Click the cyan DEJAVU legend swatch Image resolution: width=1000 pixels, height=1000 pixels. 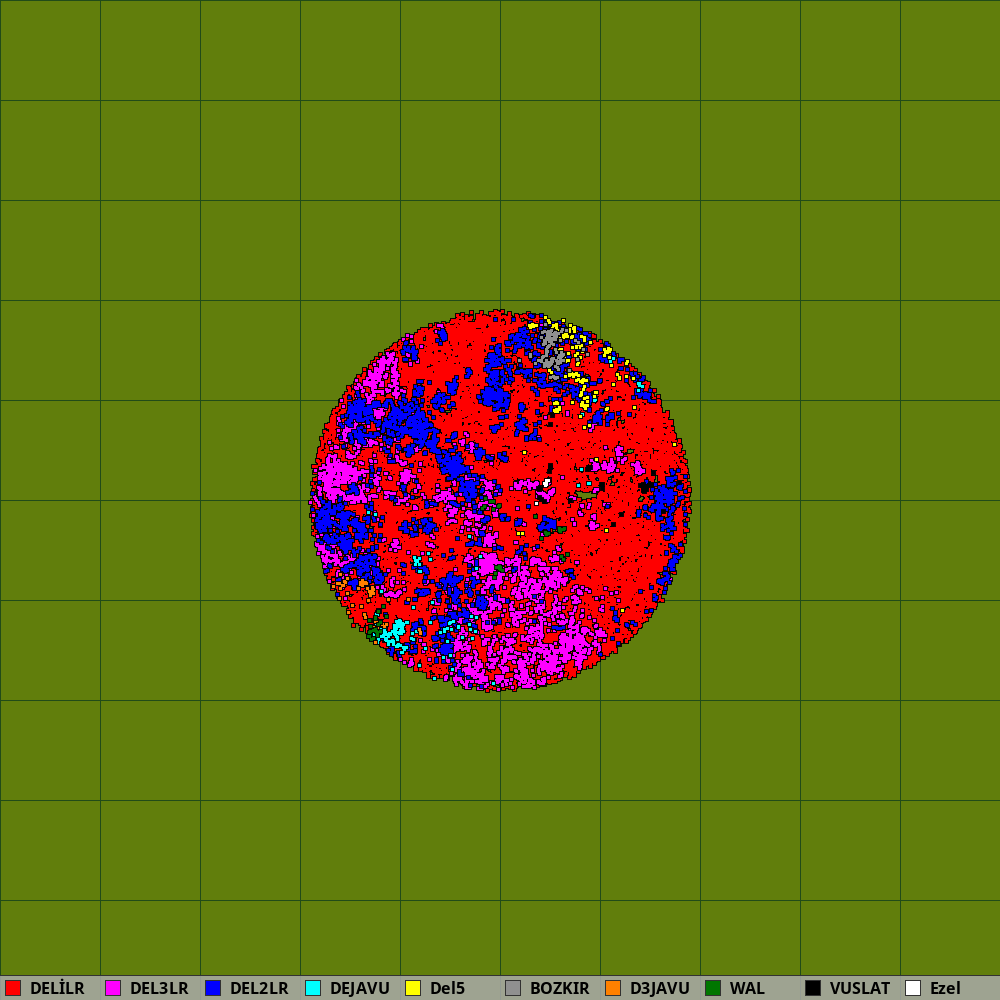(x=313, y=988)
